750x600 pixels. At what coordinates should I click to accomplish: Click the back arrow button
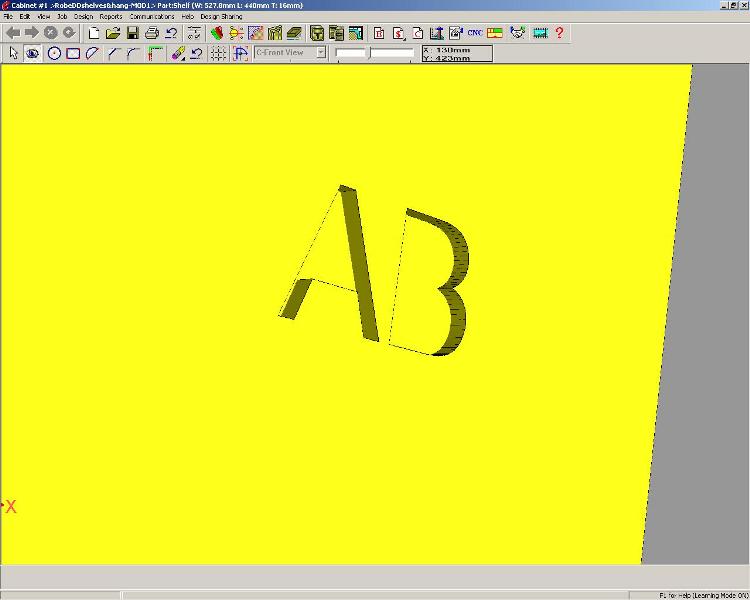[13, 33]
